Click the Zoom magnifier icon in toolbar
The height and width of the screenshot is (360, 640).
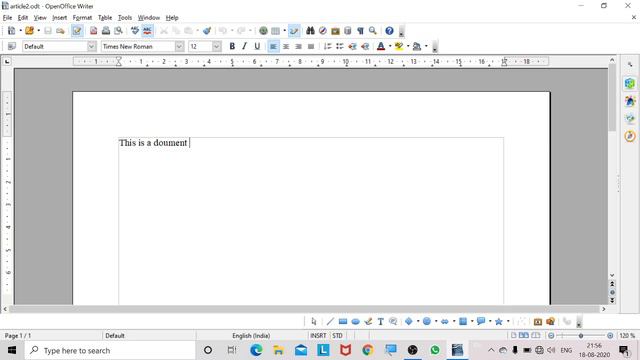coord(373,31)
